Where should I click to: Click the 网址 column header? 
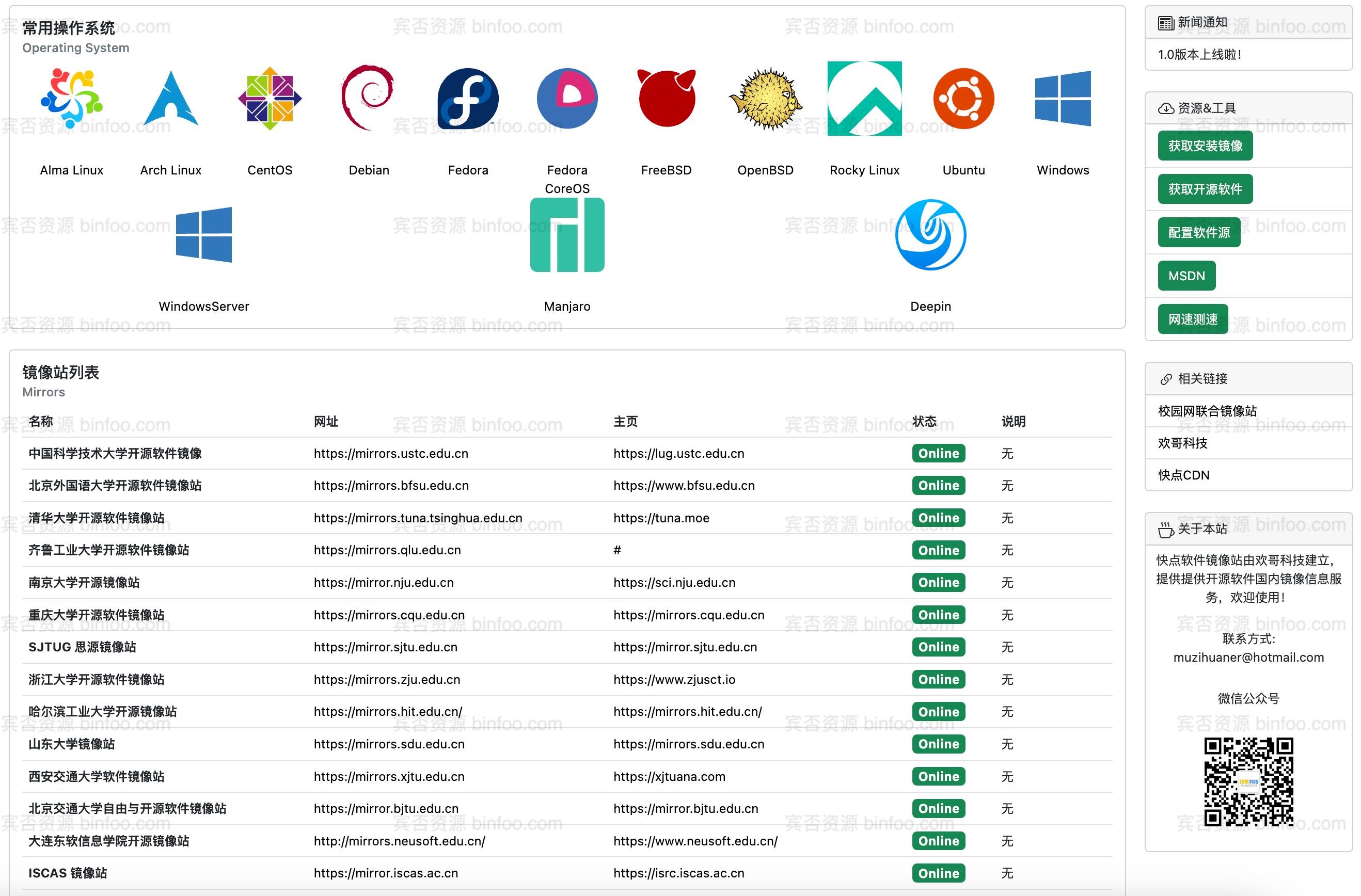(326, 421)
